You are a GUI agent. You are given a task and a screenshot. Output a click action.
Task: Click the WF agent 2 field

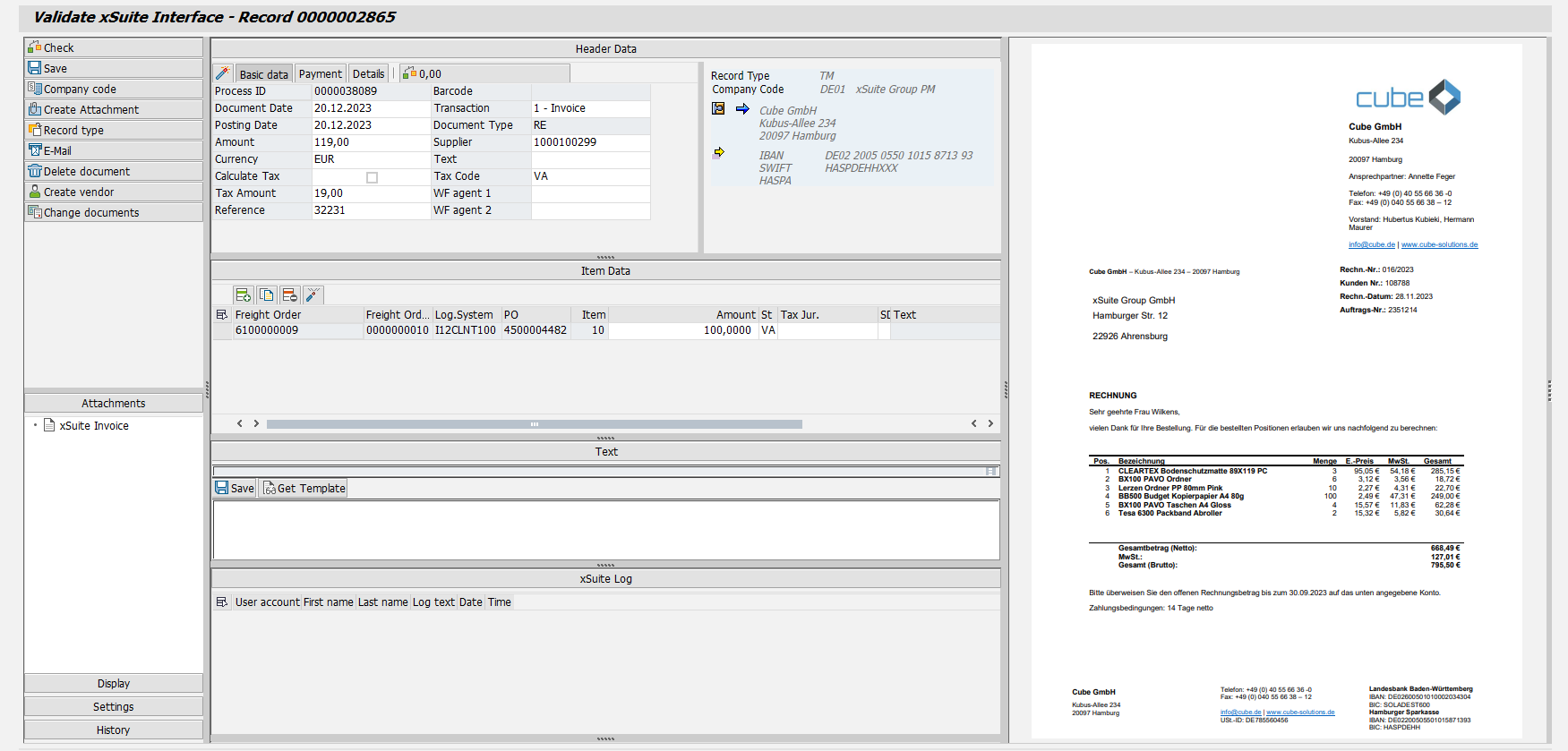click(590, 210)
